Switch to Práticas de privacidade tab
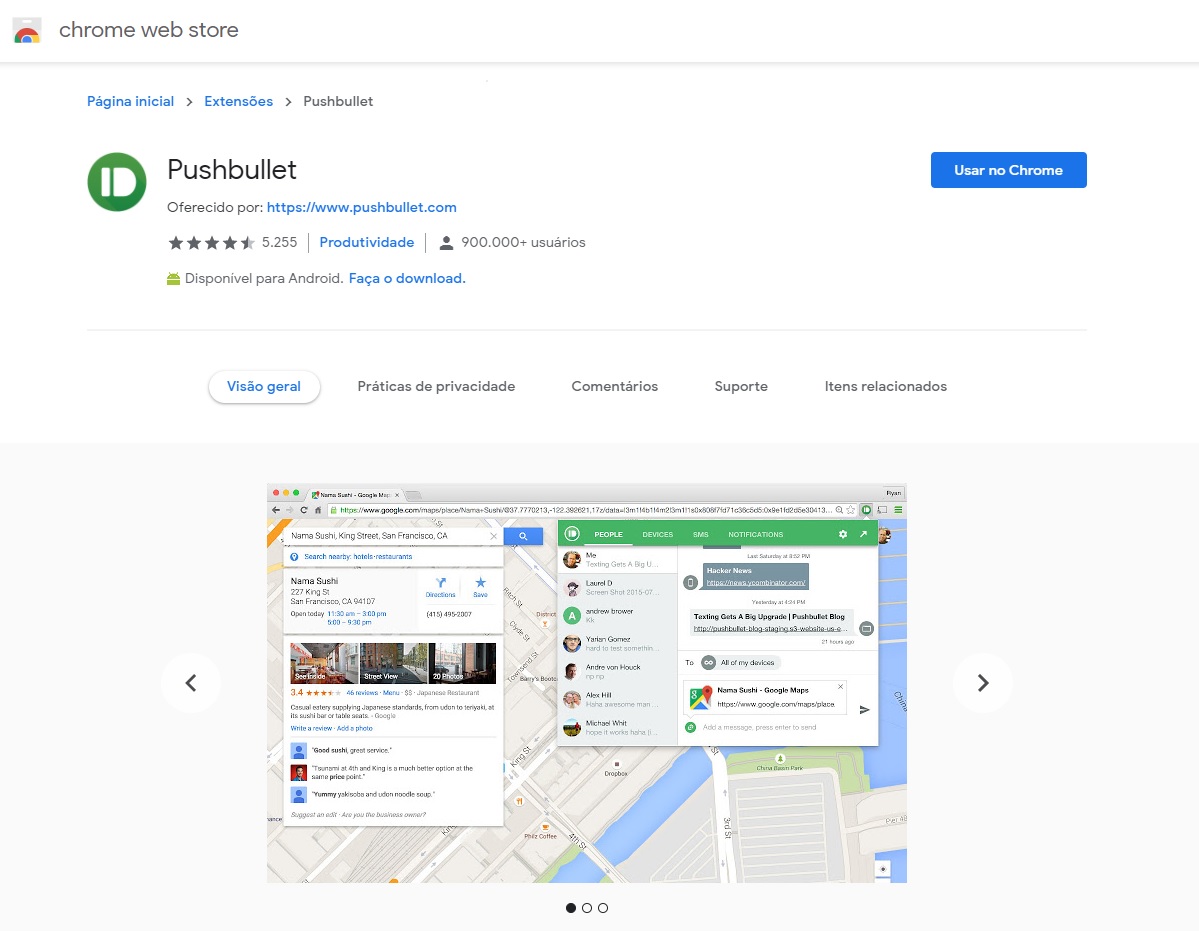The height and width of the screenshot is (931, 1199). point(436,387)
